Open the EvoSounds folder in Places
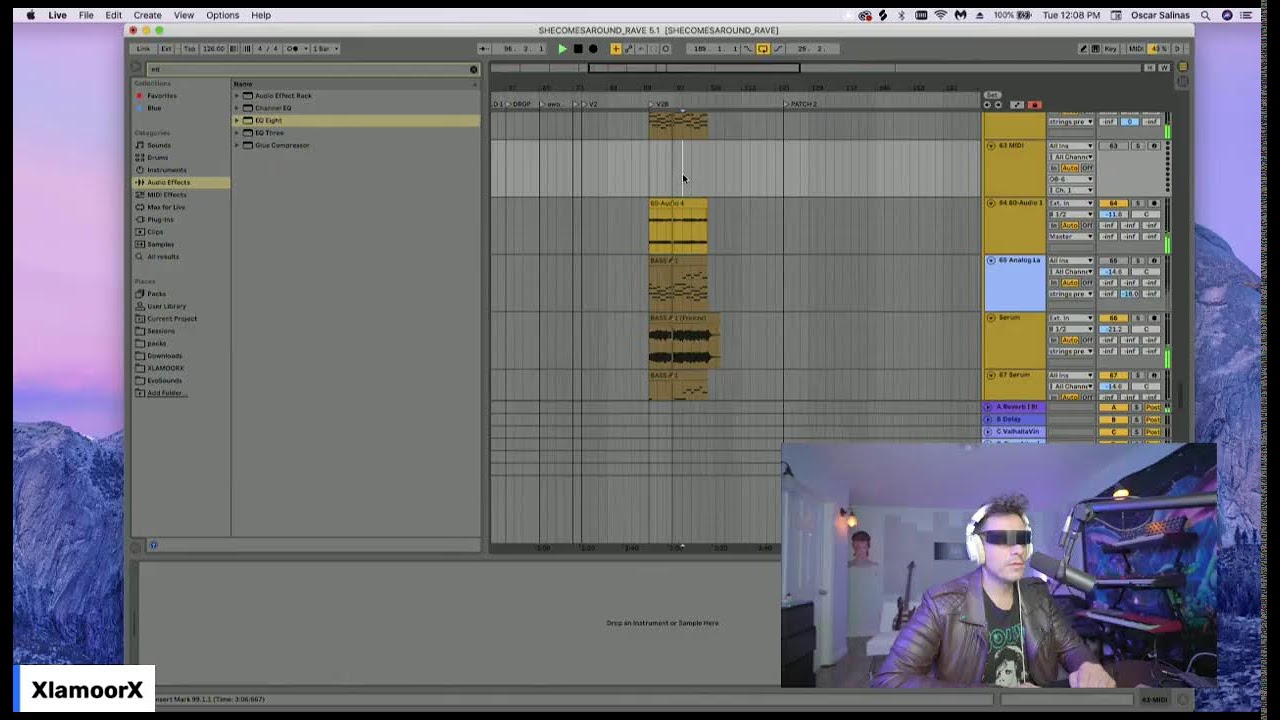The height and width of the screenshot is (720, 1280). (x=164, y=381)
